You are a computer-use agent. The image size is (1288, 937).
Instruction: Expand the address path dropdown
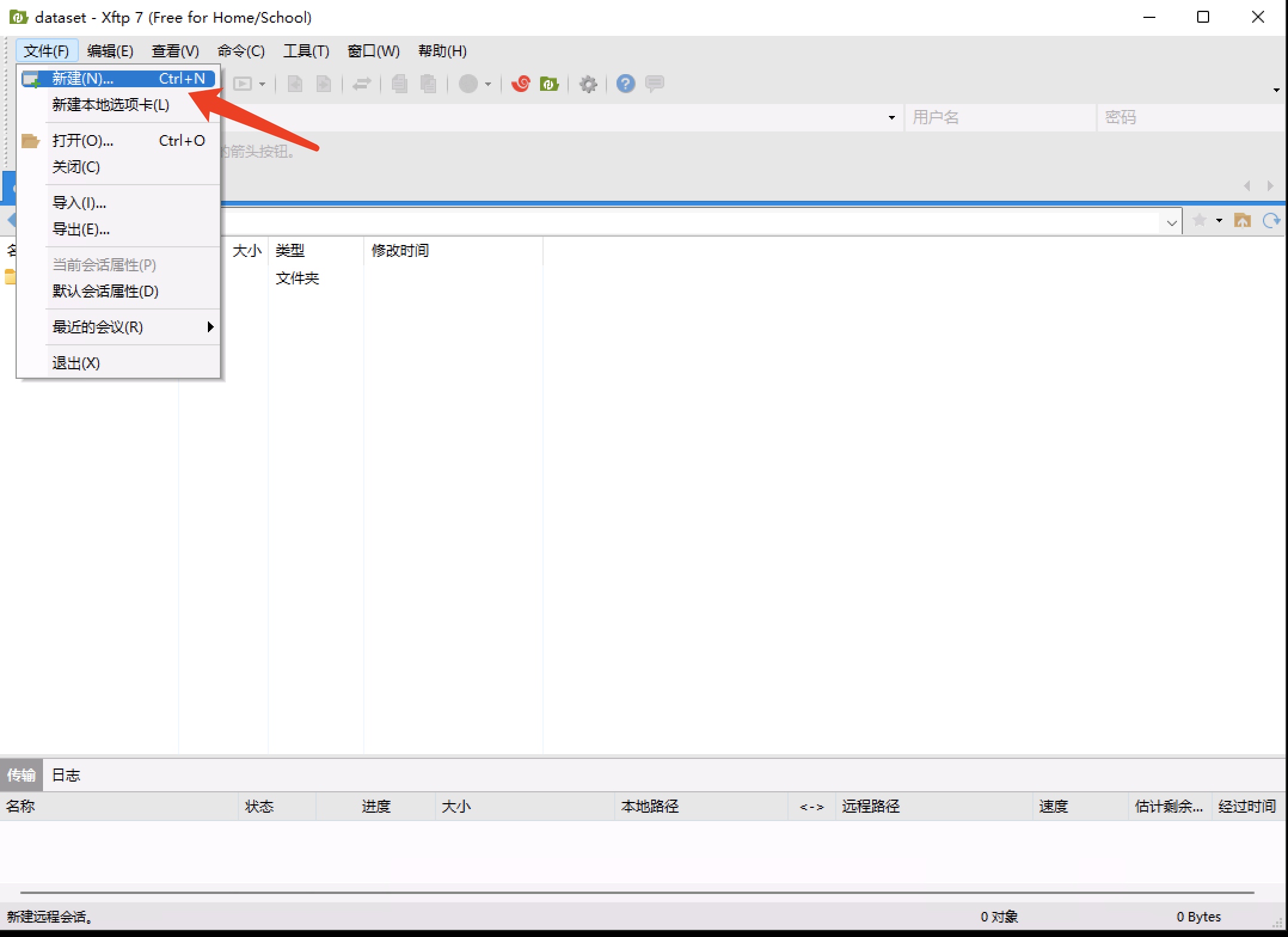click(1172, 223)
